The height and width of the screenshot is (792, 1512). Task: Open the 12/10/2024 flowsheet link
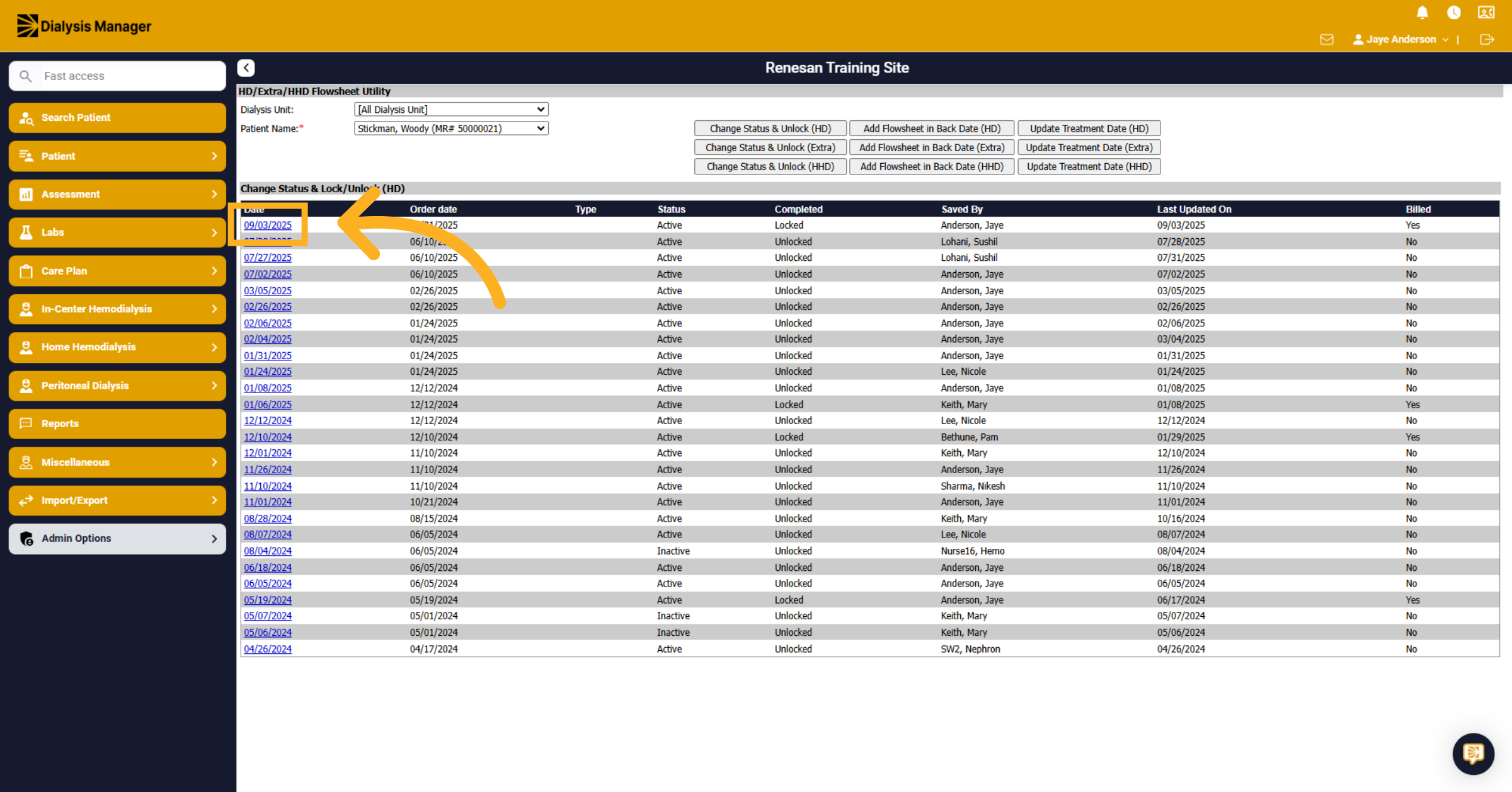(x=268, y=437)
